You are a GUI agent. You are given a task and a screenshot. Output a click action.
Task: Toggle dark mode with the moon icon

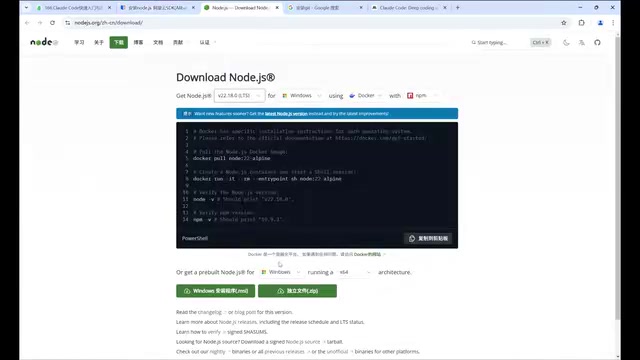tap(566, 42)
